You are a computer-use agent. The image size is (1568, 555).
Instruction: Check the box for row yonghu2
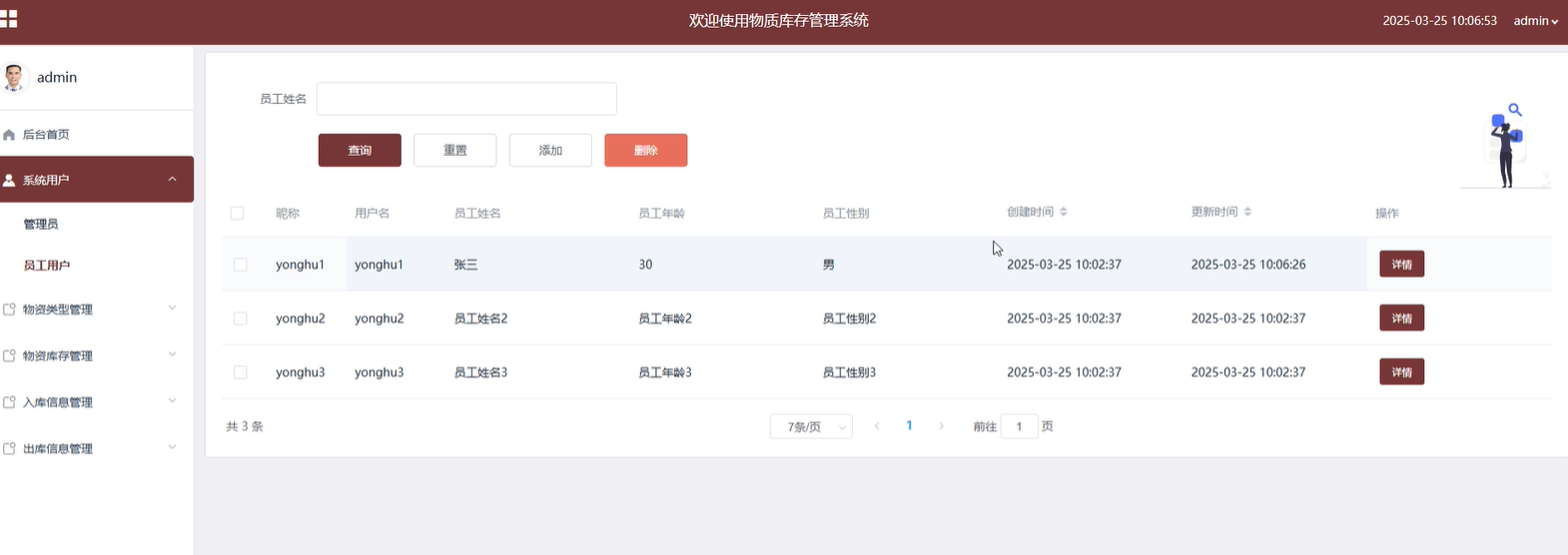(240, 318)
